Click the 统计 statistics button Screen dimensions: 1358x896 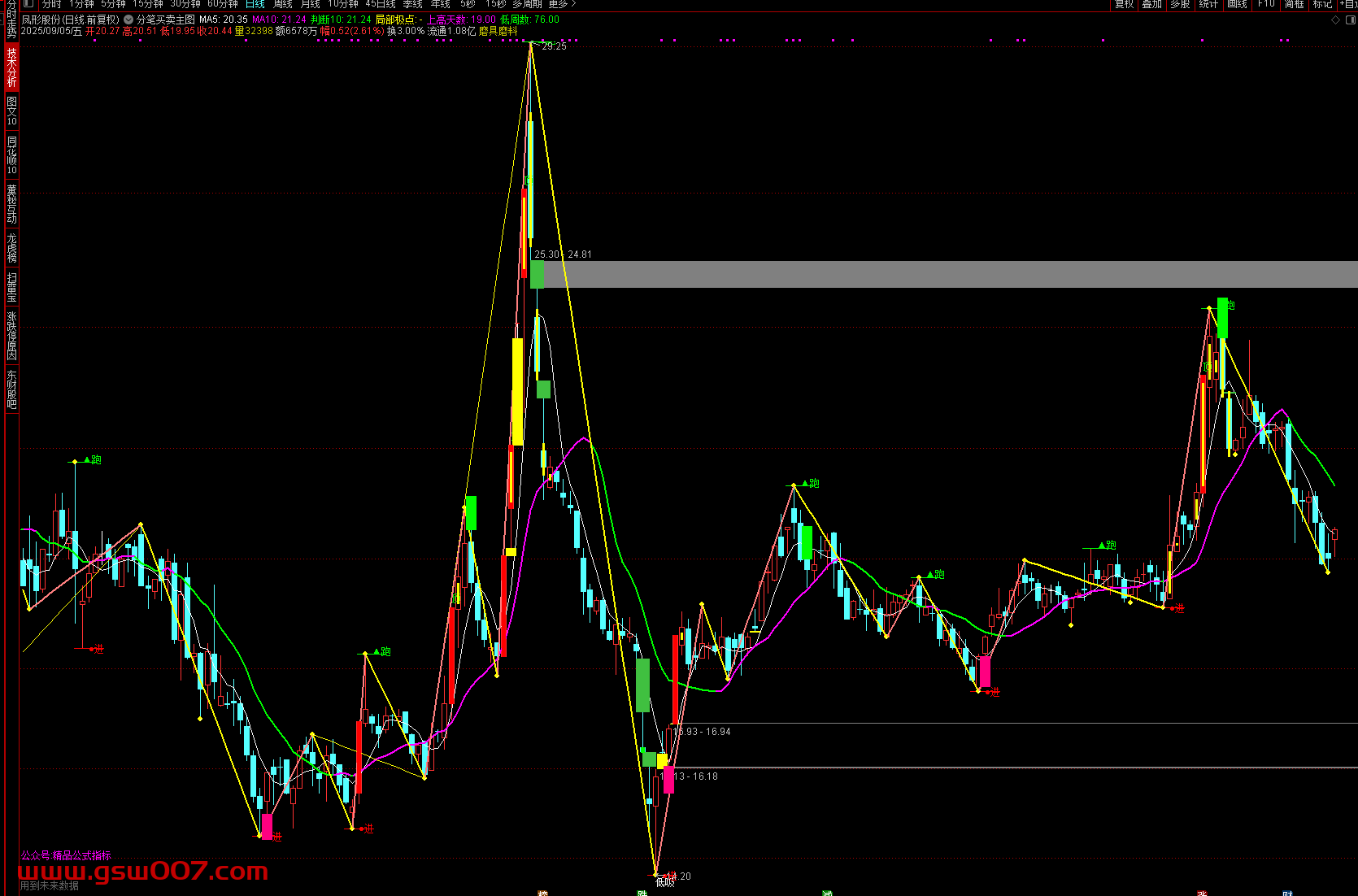pyautogui.click(x=1208, y=4)
